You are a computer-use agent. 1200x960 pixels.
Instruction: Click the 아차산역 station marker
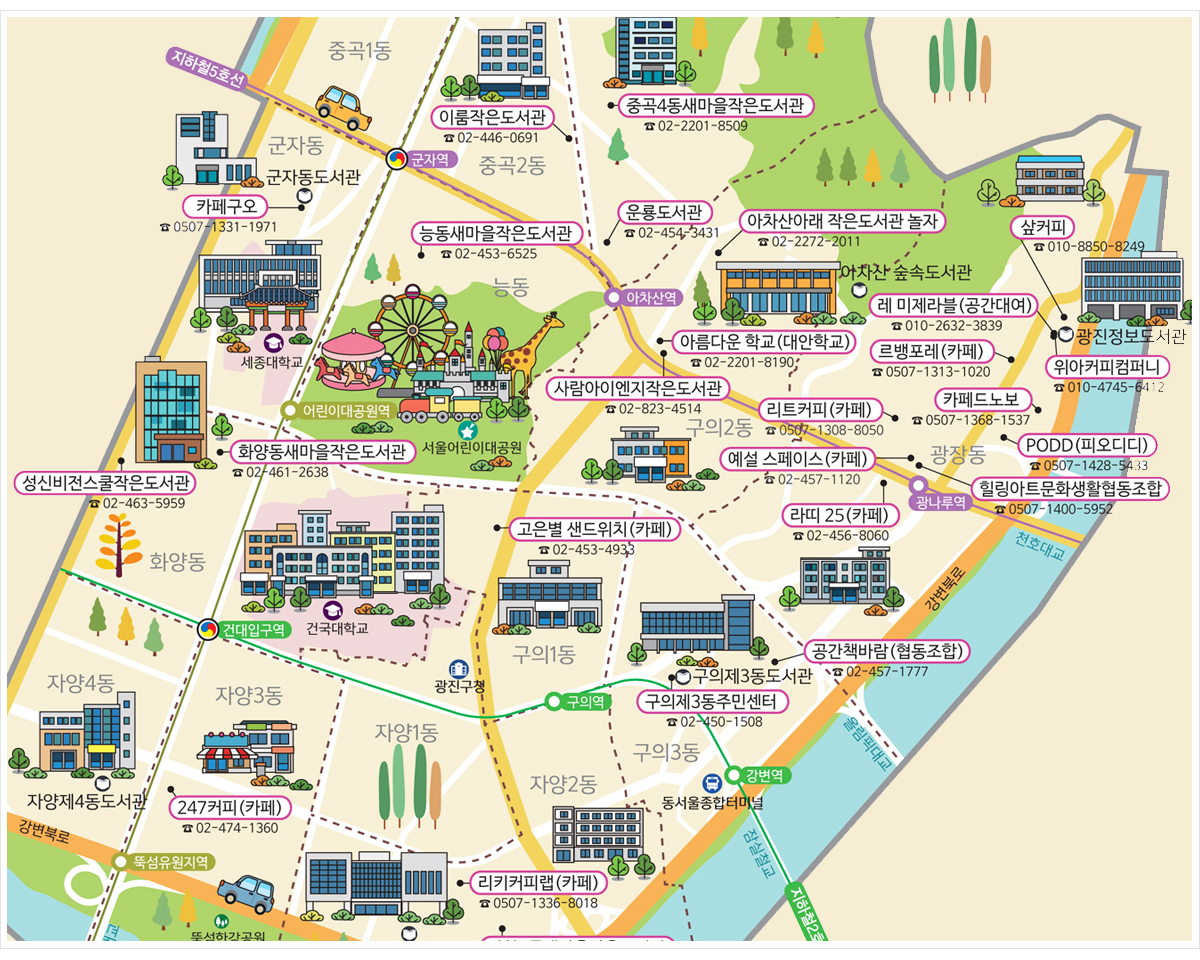612,297
